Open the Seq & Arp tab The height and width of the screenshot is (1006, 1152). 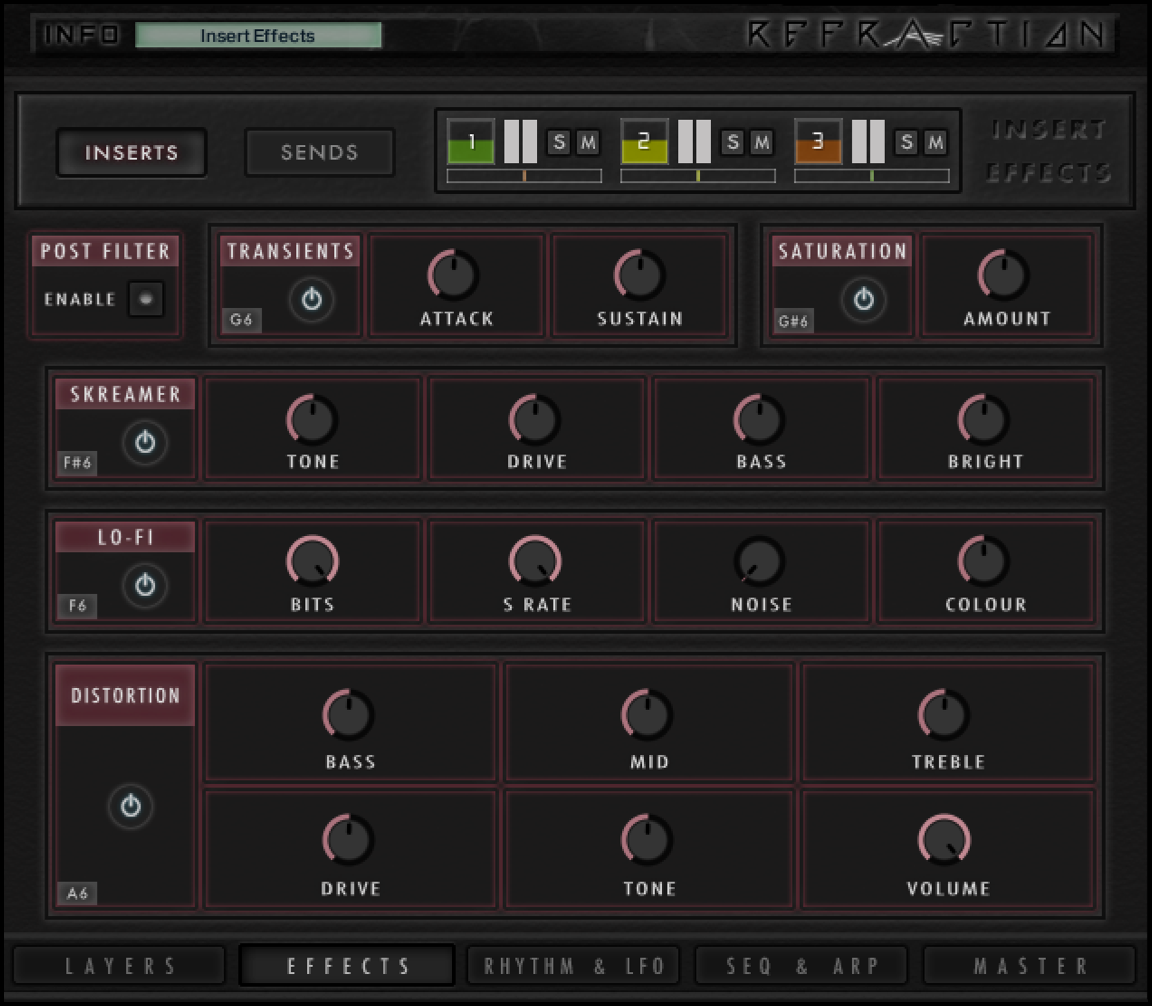(802, 966)
